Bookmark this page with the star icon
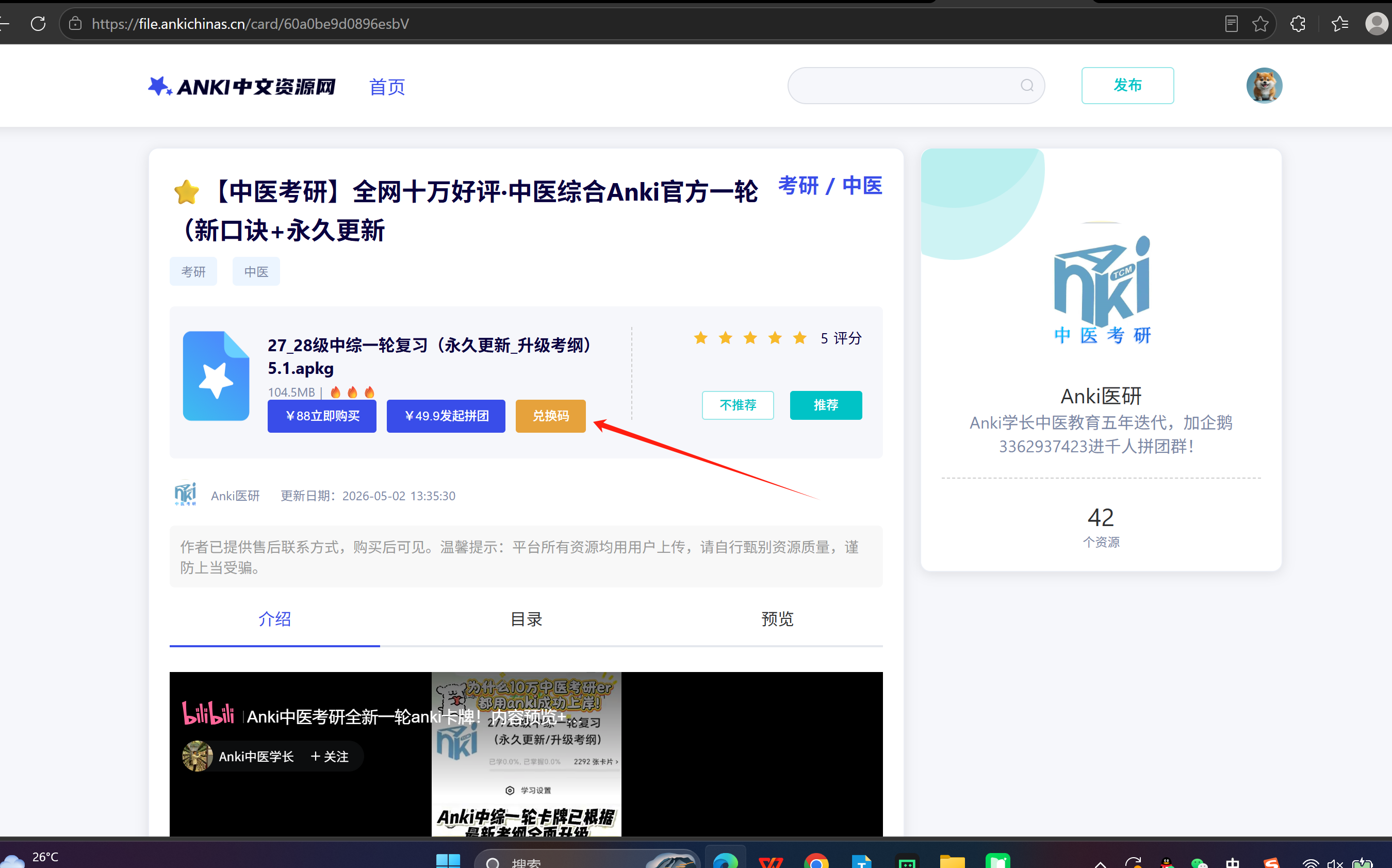 1260,24
